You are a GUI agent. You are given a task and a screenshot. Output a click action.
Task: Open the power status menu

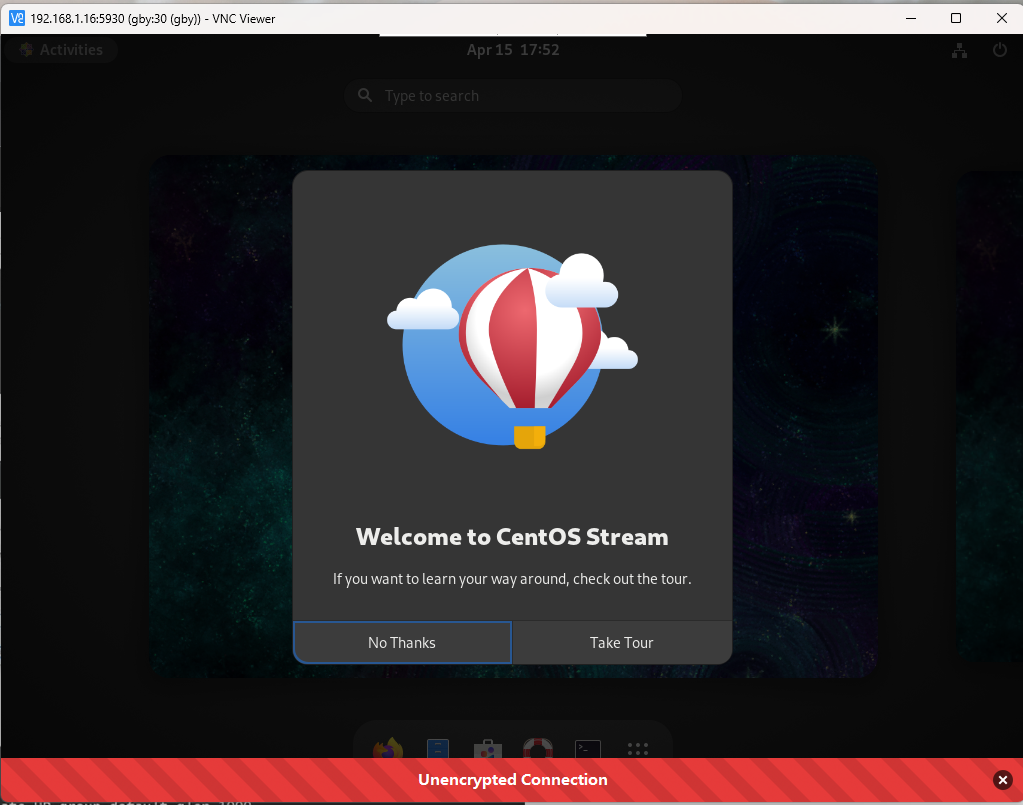pos(1000,49)
